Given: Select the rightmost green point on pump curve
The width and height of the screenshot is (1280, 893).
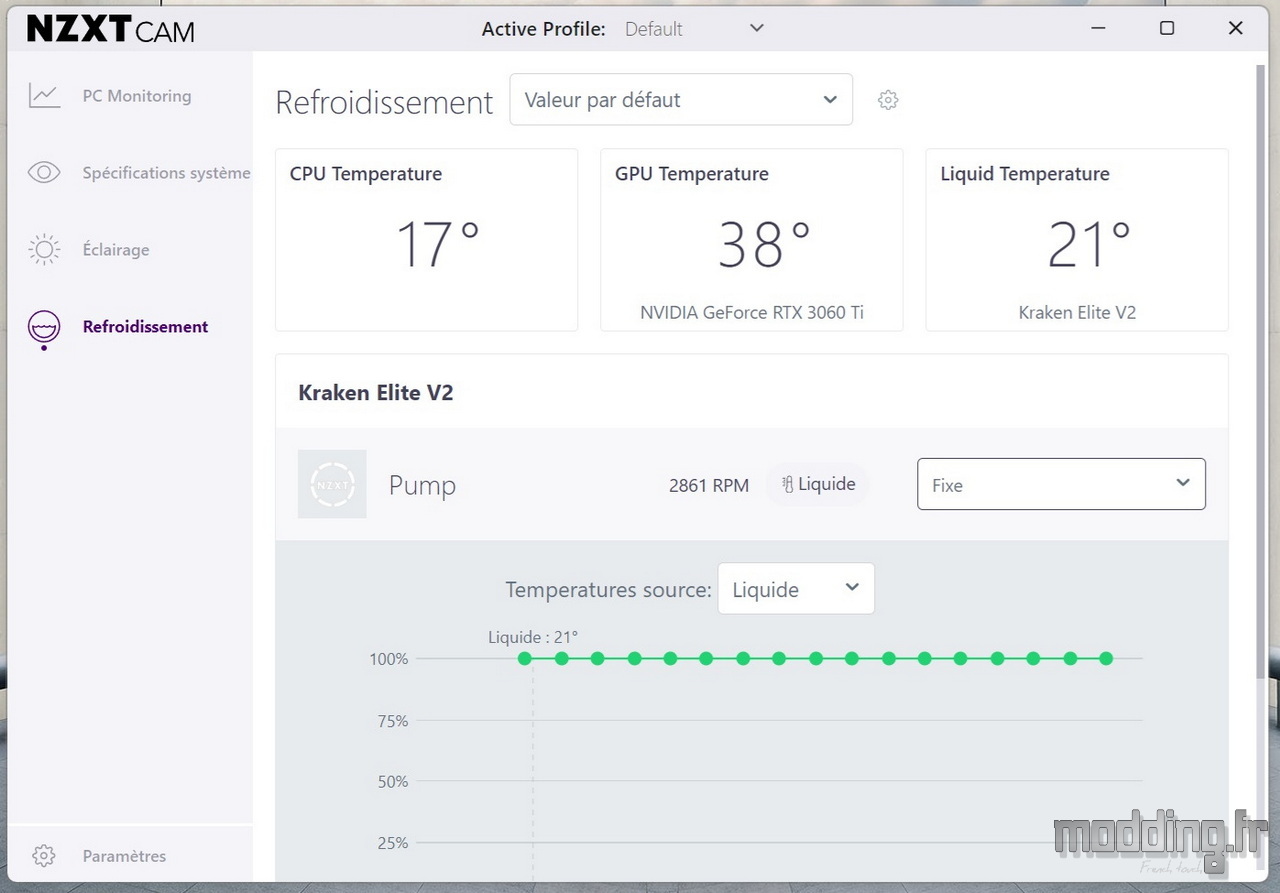Looking at the screenshot, I should (x=1106, y=658).
